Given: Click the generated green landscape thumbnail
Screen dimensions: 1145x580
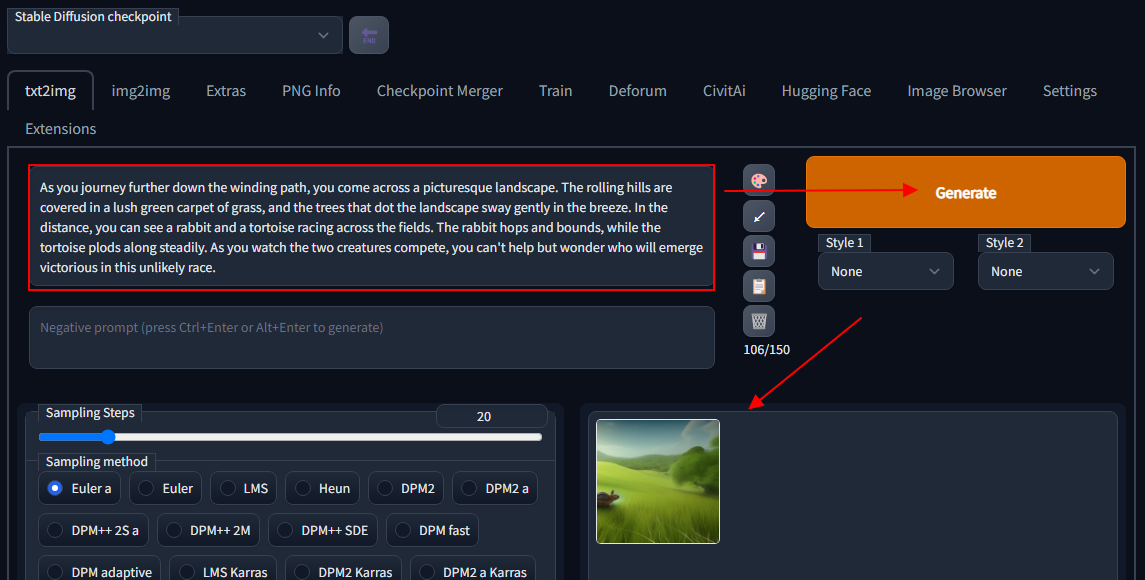Looking at the screenshot, I should (x=658, y=481).
